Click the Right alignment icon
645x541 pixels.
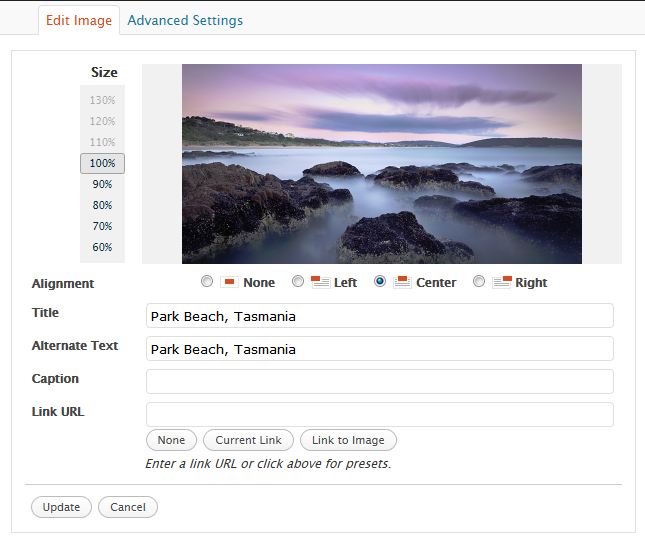(x=501, y=282)
